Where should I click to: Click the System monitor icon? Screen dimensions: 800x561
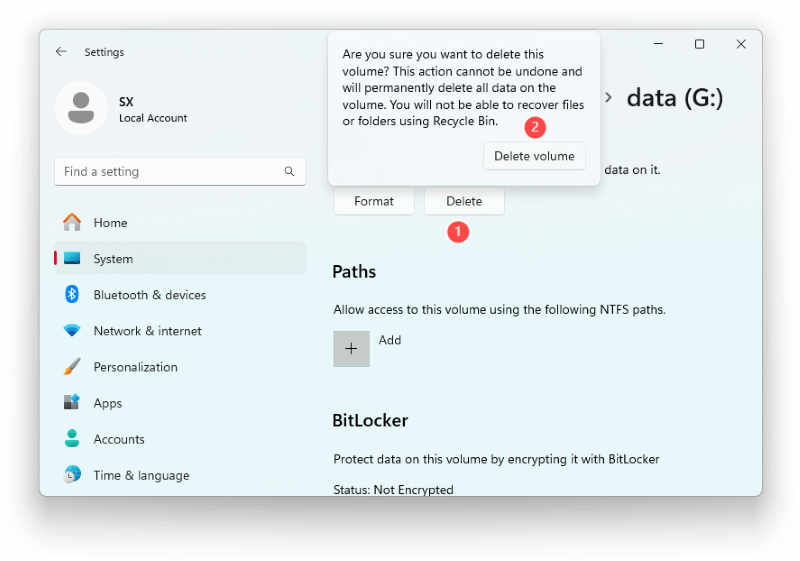tap(72, 258)
